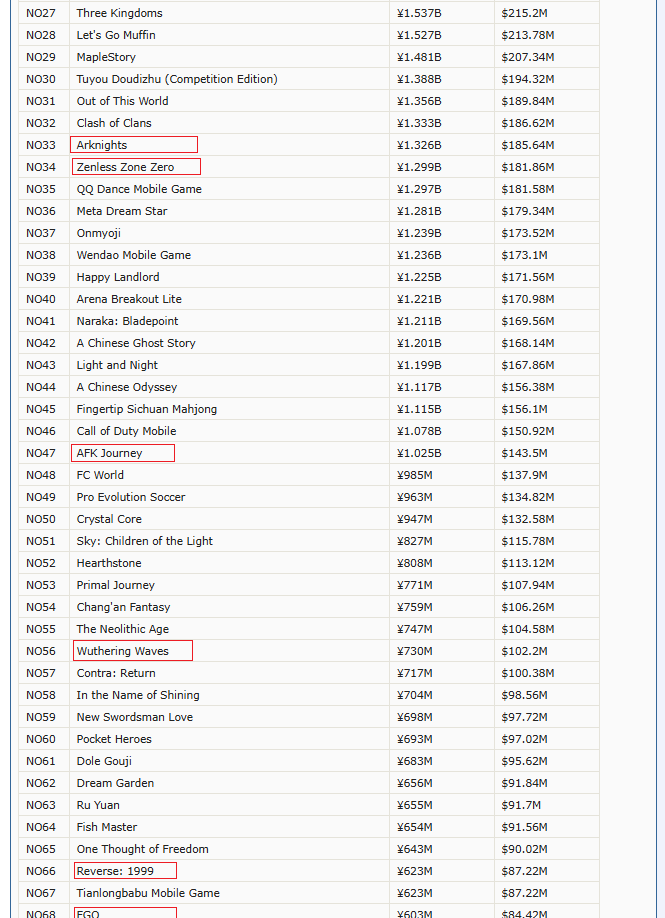Click Let's Go Muffin game name
Viewport: 665px width, 918px height.
116,35
